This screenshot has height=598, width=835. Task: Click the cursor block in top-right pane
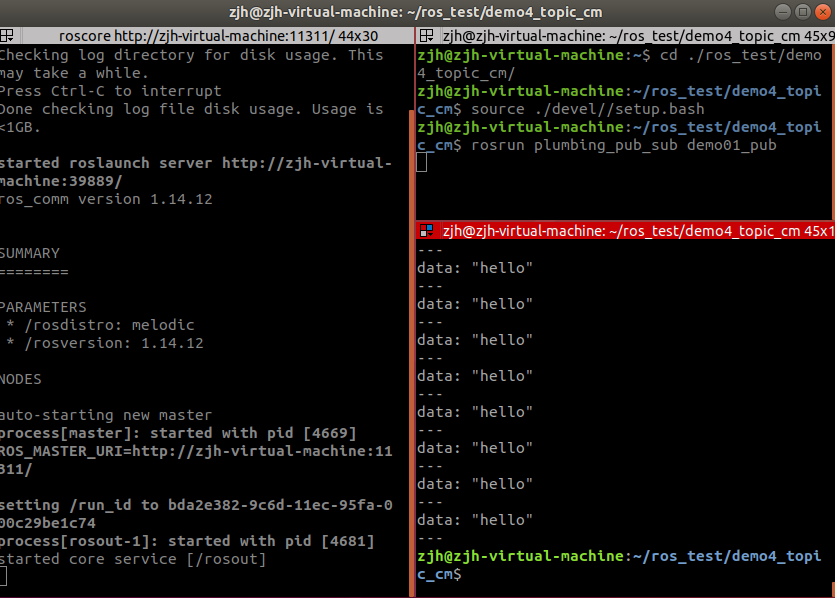point(422,162)
